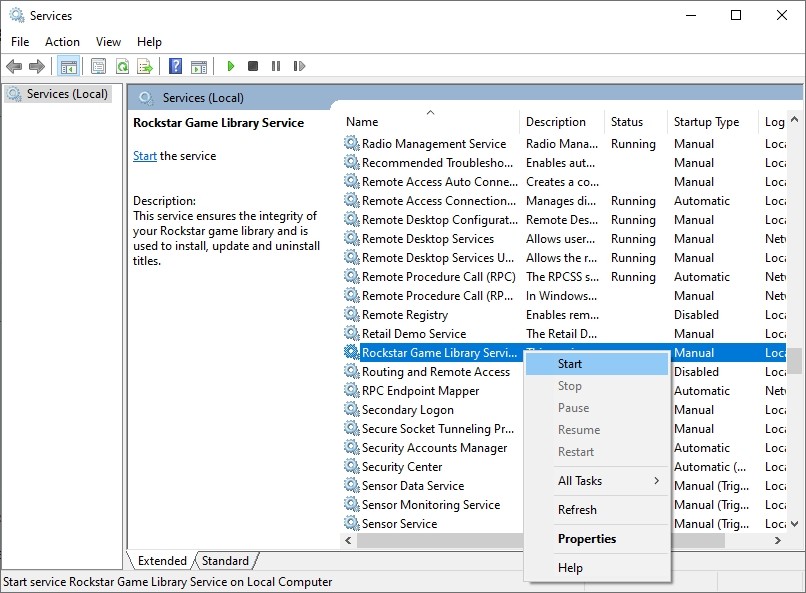This screenshot has width=806, height=593.
Task: Choose Help in the context menu
Action: [x=597, y=568]
